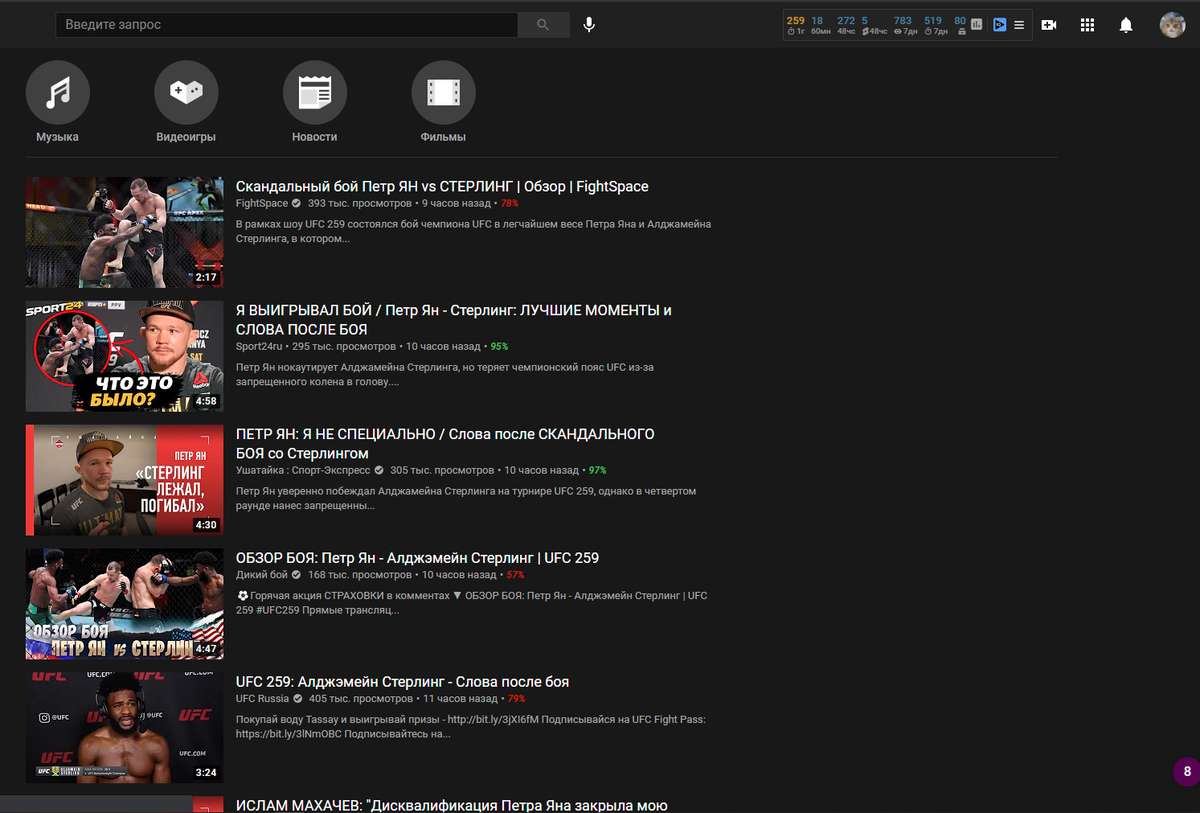Click the 272 48-hour stat
Viewport: 1200px width, 813px height.
[x=846, y=25]
